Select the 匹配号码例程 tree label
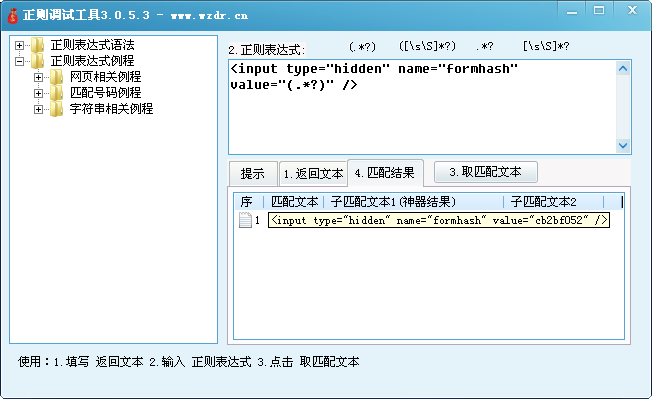The width and height of the screenshot is (652, 399). (106, 93)
